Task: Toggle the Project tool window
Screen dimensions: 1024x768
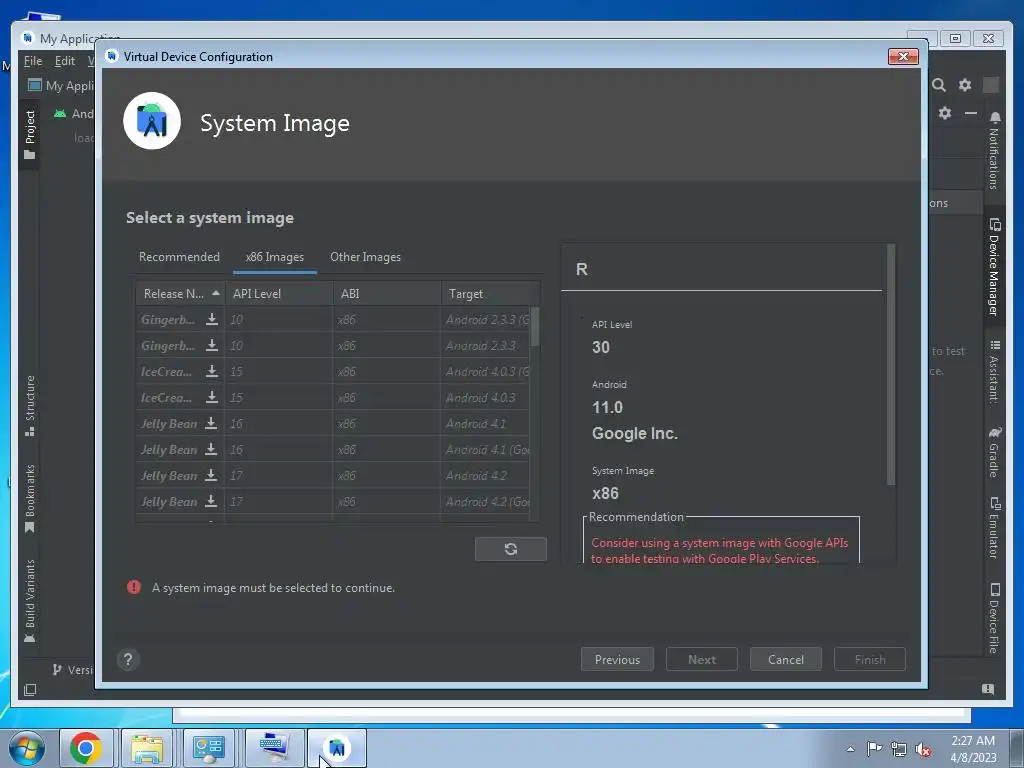Action: (x=29, y=135)
